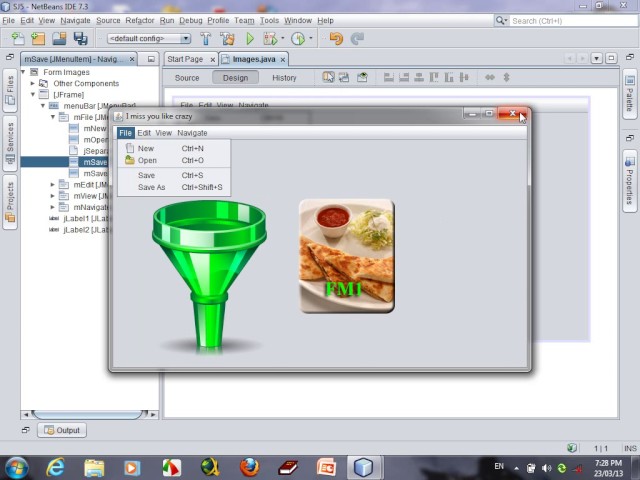Image resolution: width=640 pixels, height=480 pixels.
Task: Open the Properties side panel
Action: point(630,181)
